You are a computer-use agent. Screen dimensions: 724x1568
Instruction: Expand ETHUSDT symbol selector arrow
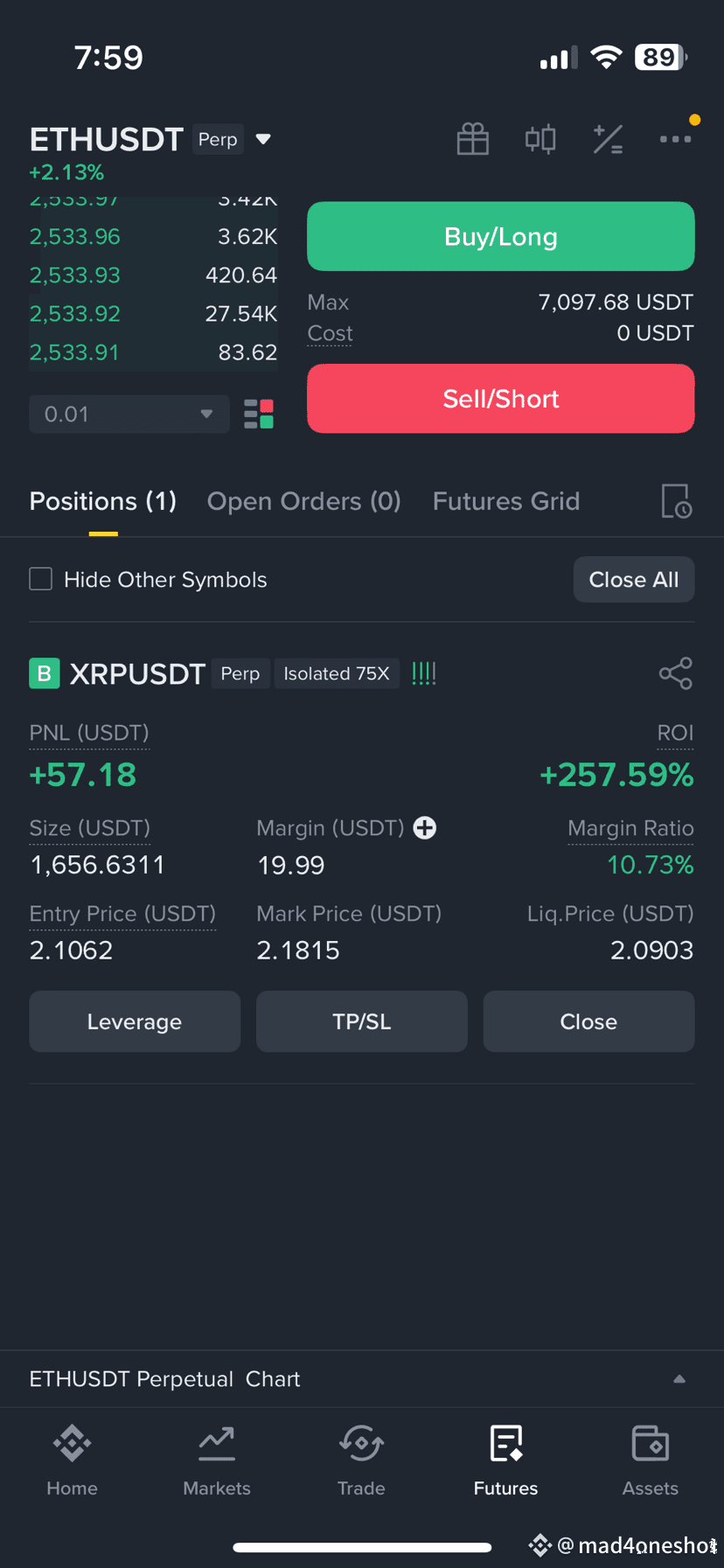click(263, 139)
